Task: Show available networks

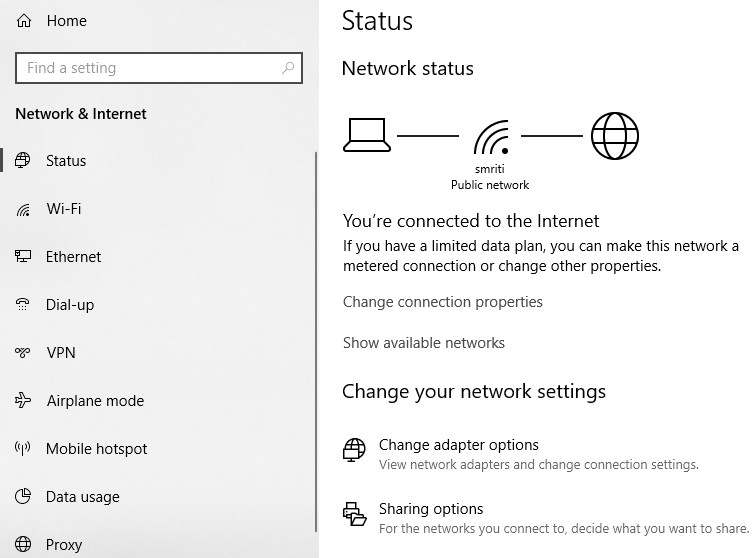Action: [423, 343]
